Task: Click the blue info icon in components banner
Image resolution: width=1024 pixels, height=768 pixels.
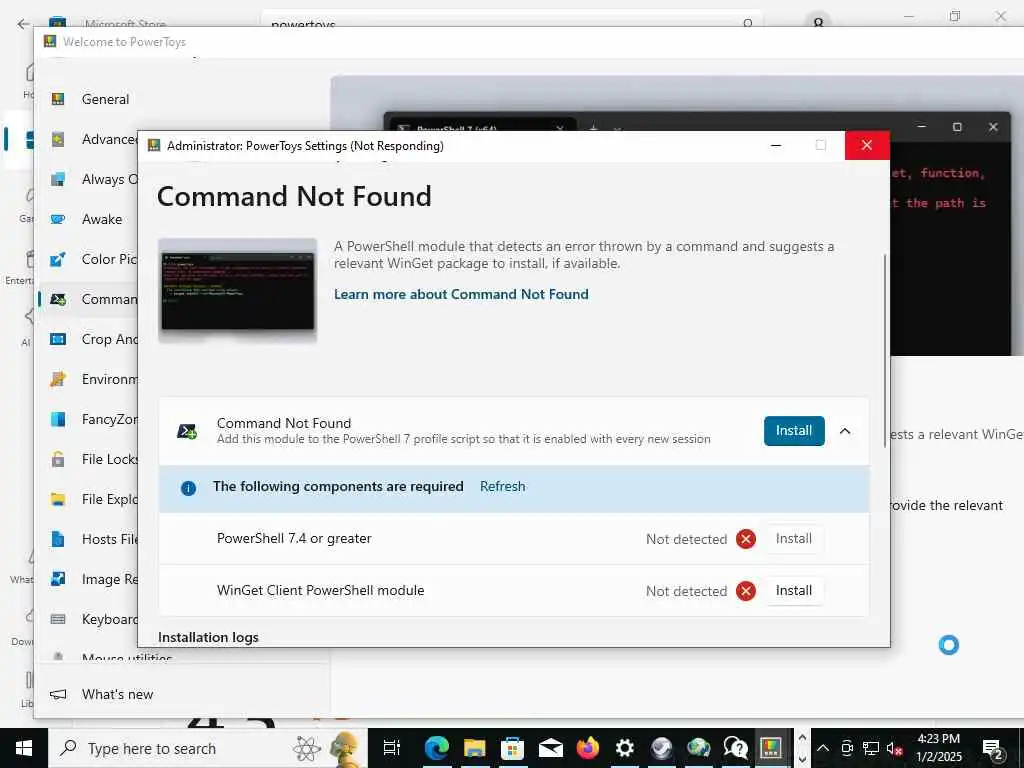Action: 188,488
